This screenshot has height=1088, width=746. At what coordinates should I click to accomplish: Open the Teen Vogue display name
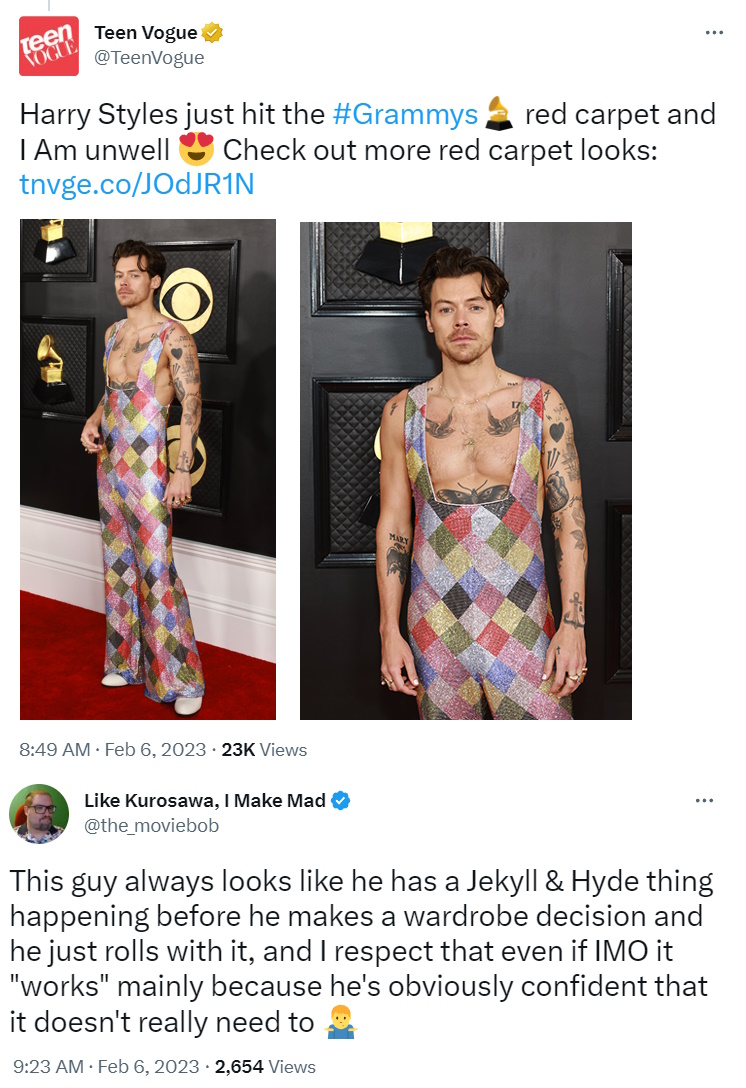[x=146, y=33]
